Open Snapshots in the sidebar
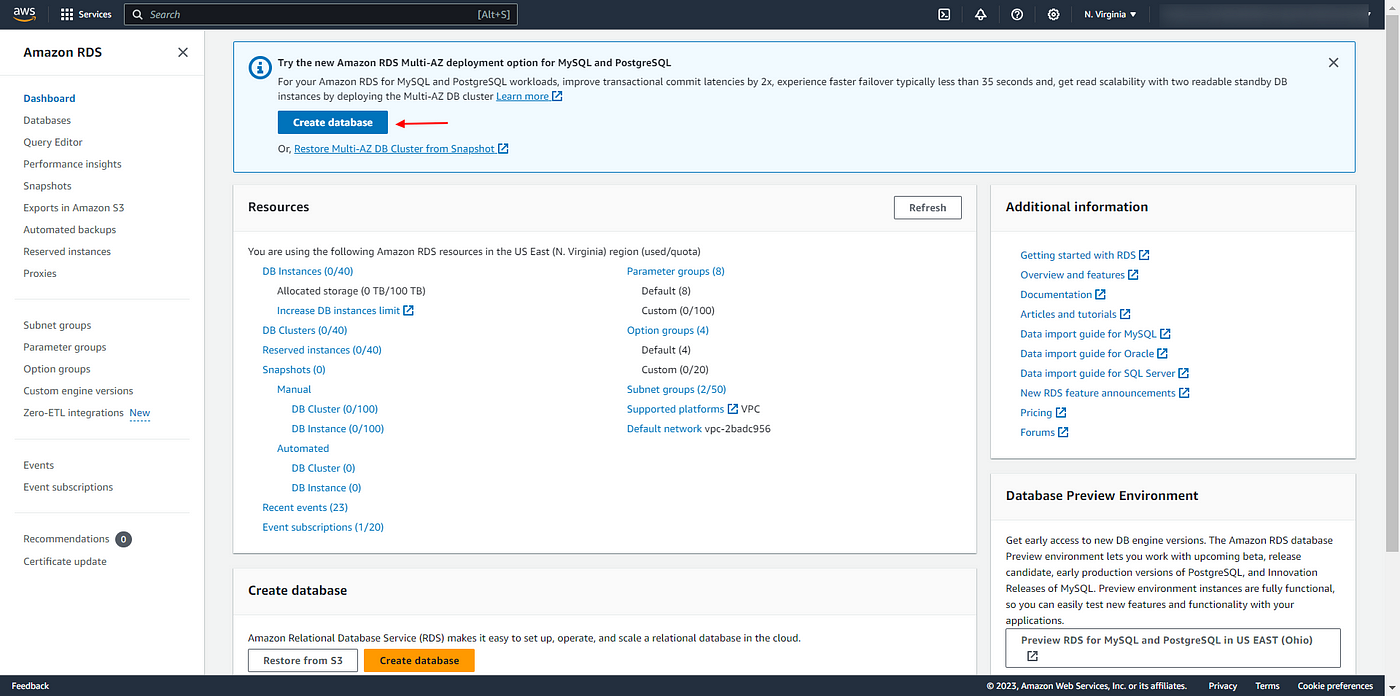 (47, 186)
